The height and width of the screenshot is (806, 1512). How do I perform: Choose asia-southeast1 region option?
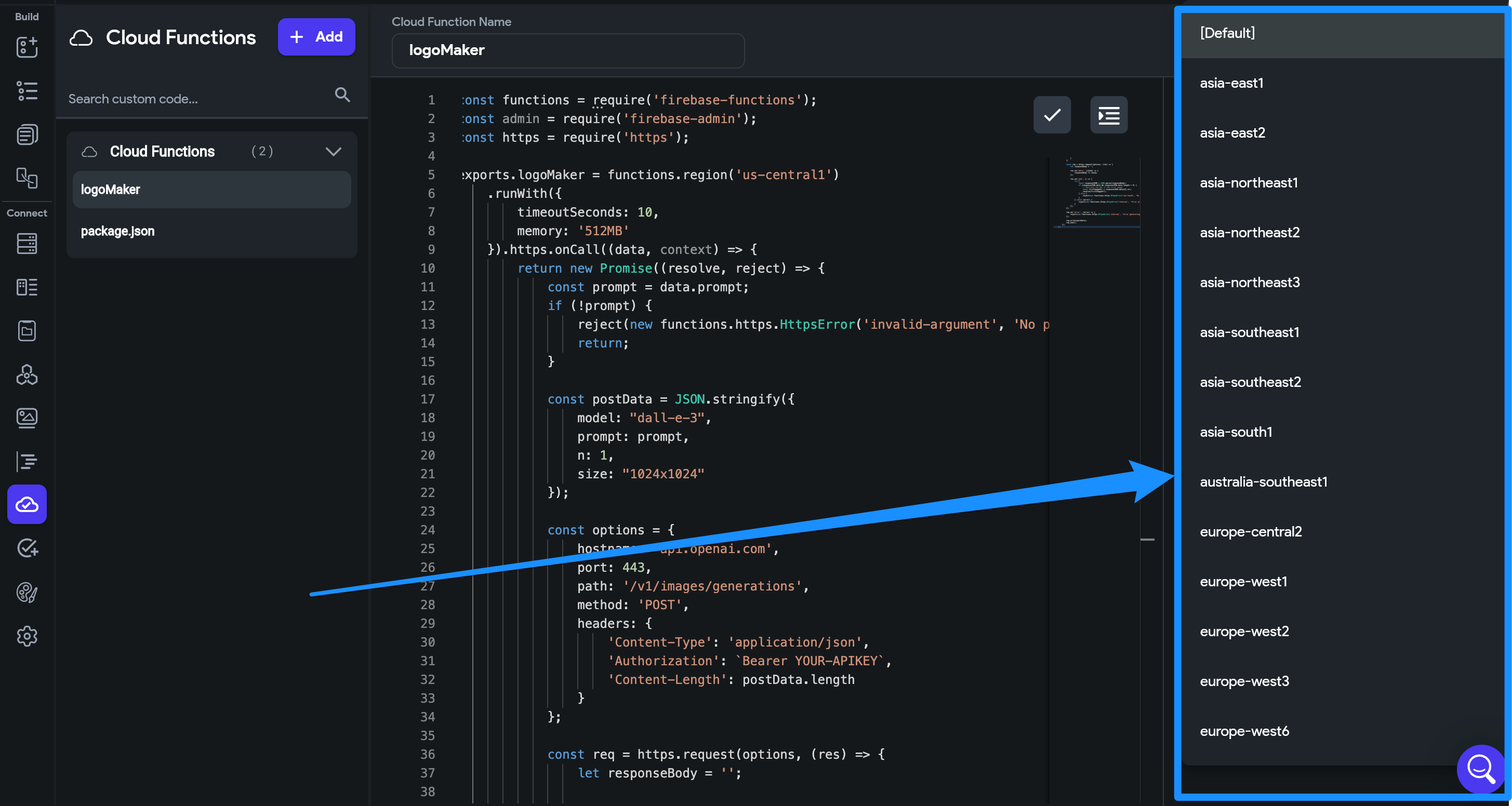1343,332
